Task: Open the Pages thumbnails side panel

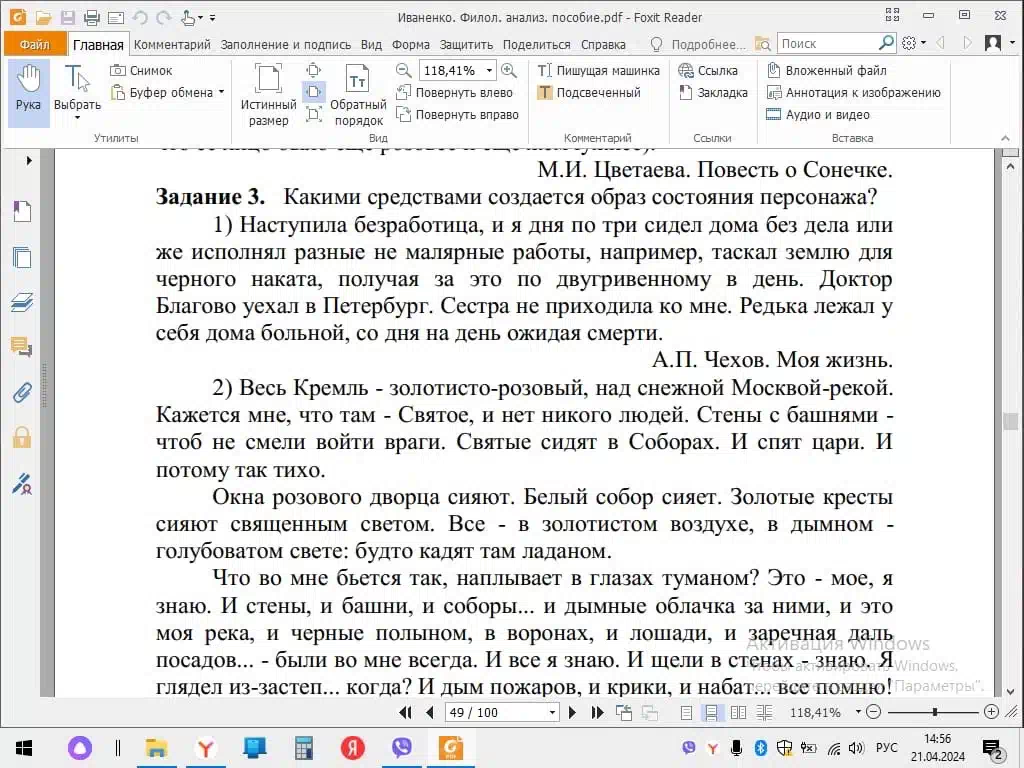Action: click(22, 257)
